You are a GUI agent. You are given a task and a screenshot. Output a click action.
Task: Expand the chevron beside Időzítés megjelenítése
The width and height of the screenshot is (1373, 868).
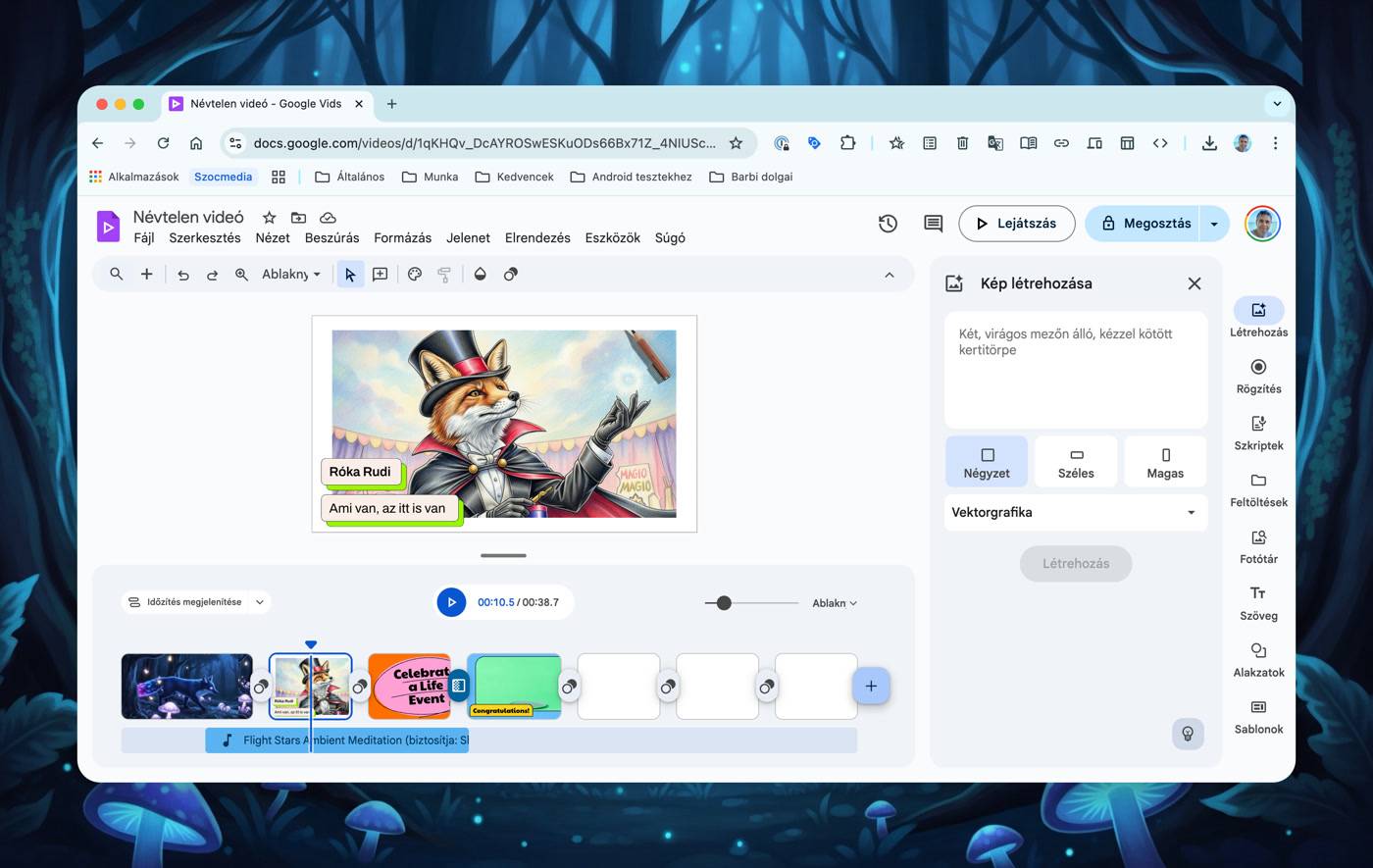(260, 602)
